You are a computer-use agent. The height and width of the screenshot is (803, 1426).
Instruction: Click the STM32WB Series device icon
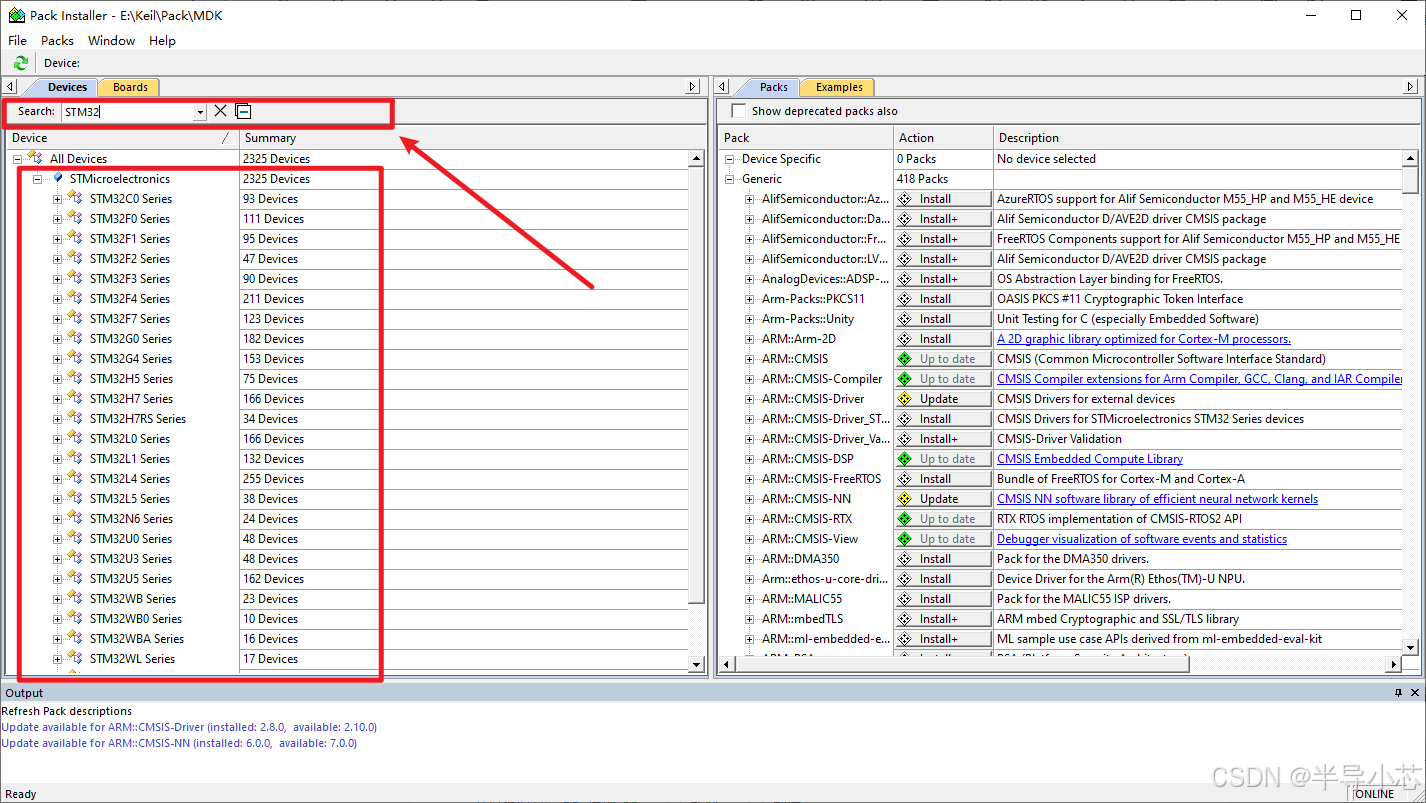click(x=76, y=598)
